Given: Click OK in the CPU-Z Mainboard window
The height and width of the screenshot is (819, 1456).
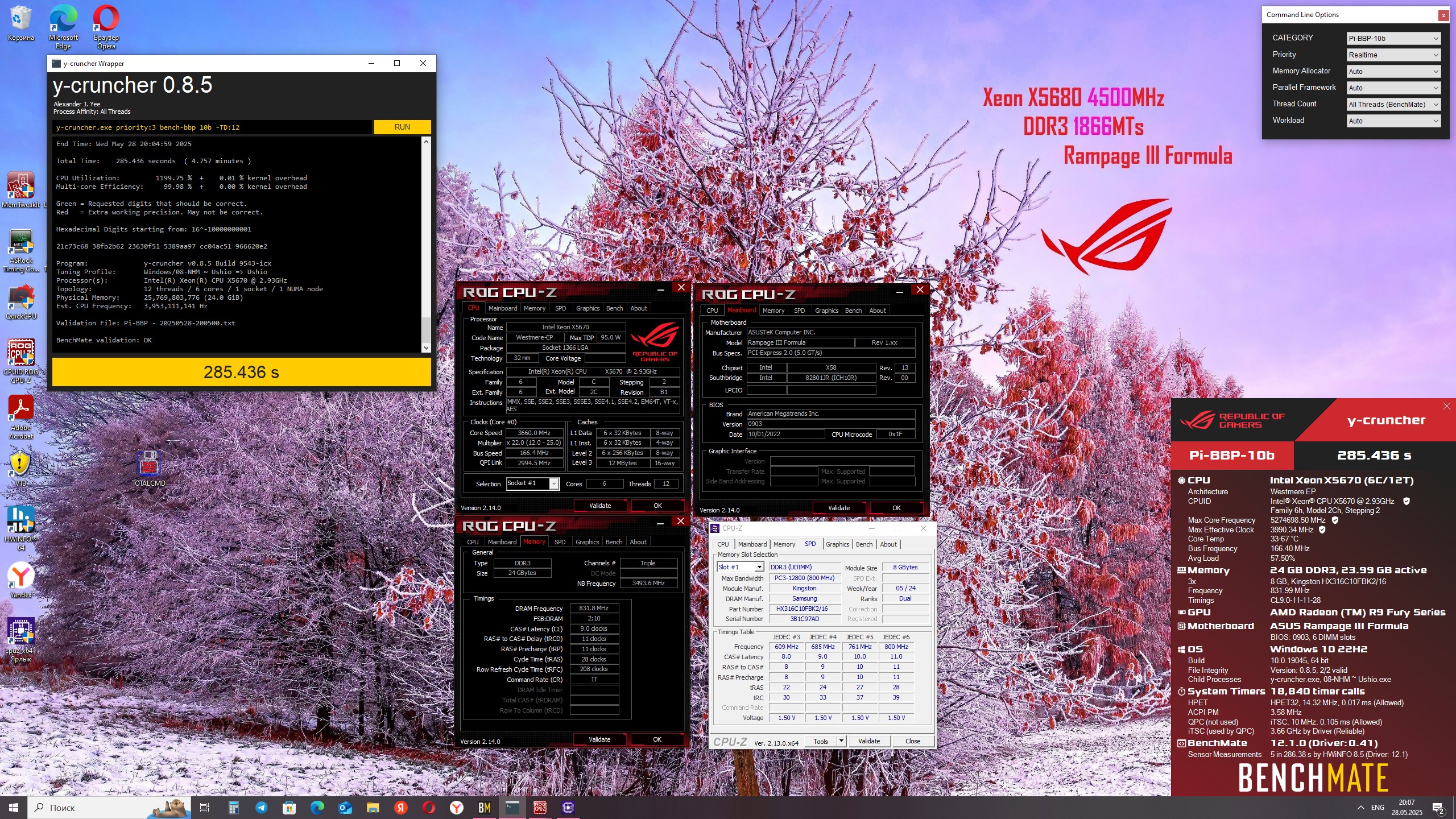Looking at the screenshot, I should point(896,508).
